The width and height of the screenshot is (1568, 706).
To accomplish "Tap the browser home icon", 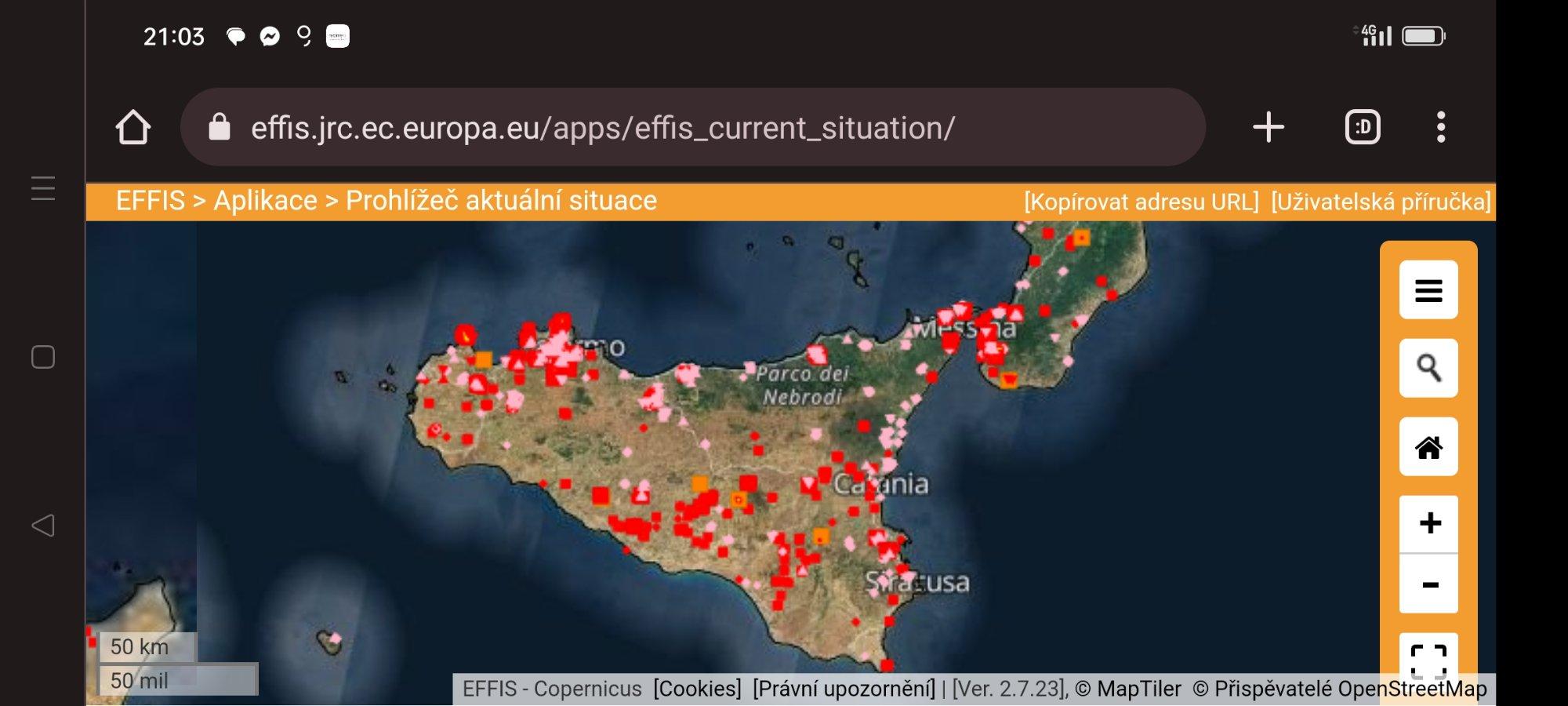I will 133,127.
